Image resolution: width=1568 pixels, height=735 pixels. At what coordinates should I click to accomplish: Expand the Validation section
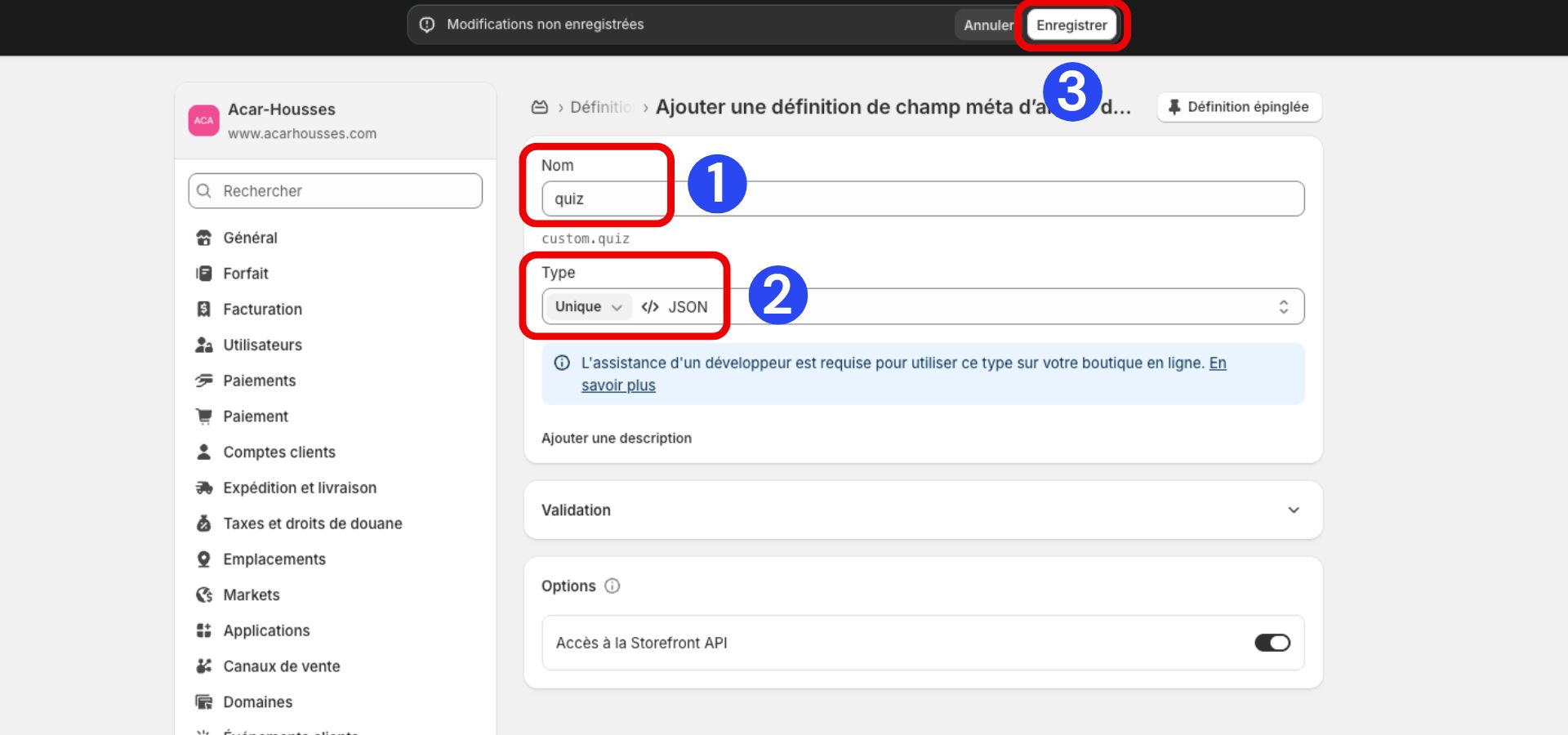coord(1294,510)
